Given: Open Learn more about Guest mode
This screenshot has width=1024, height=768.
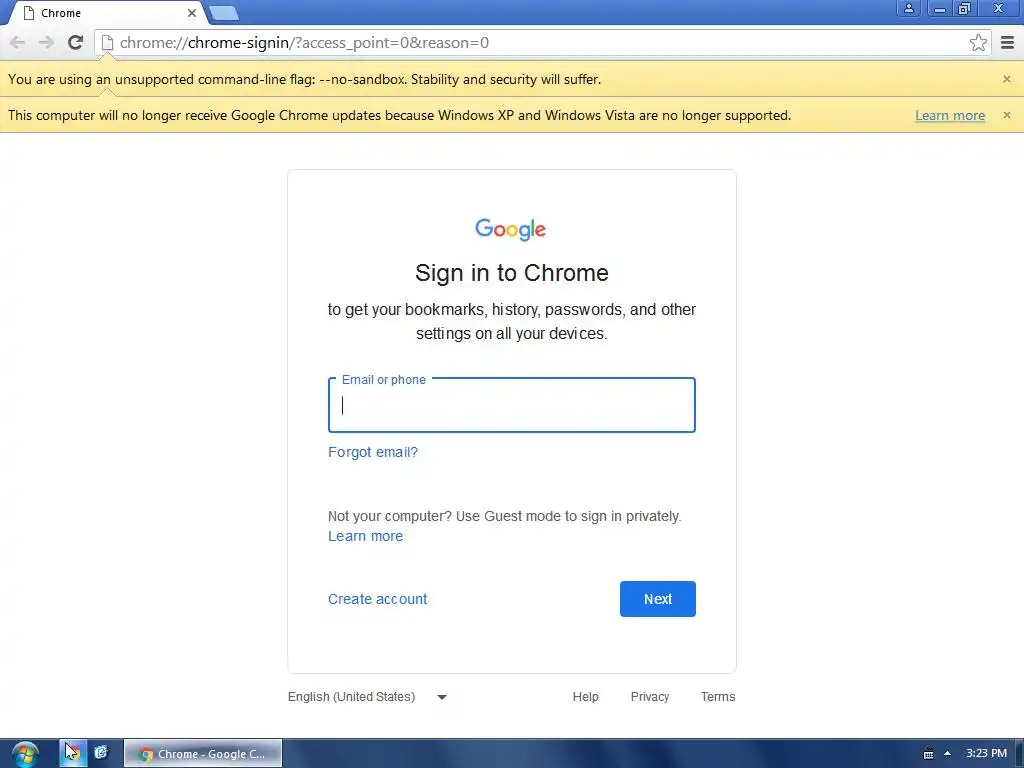Looking at the screenshot, I should 365,536.
